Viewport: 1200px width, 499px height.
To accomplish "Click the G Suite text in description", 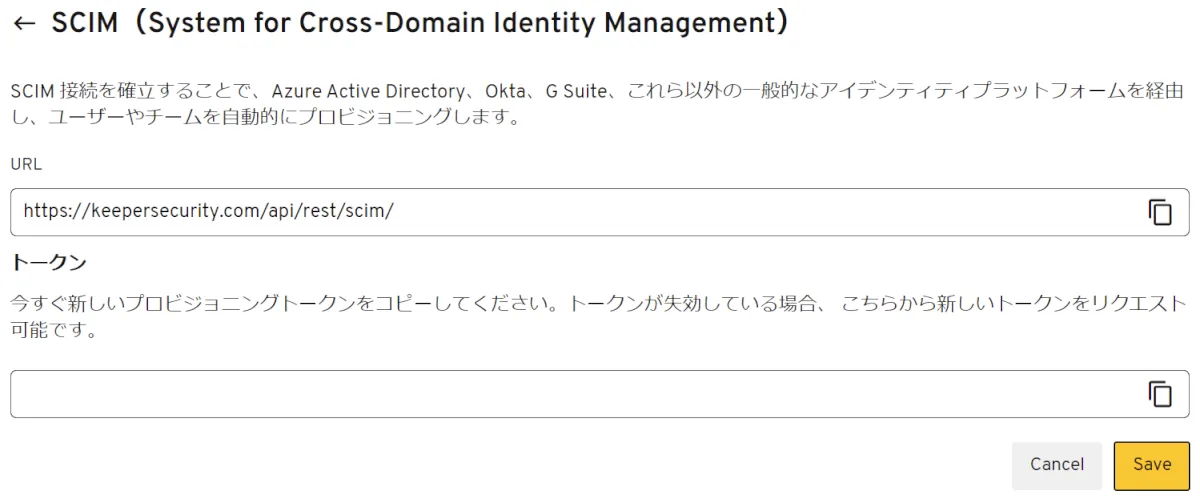I will [576, 92].
